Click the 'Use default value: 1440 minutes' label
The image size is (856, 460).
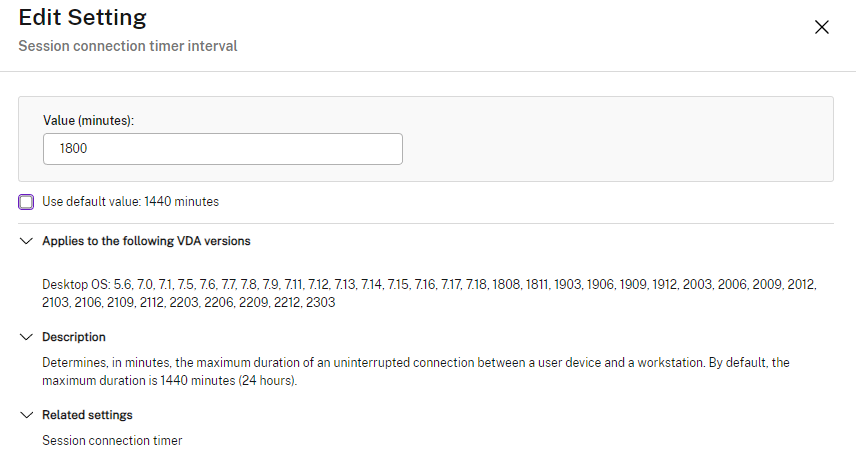point(130,202)
